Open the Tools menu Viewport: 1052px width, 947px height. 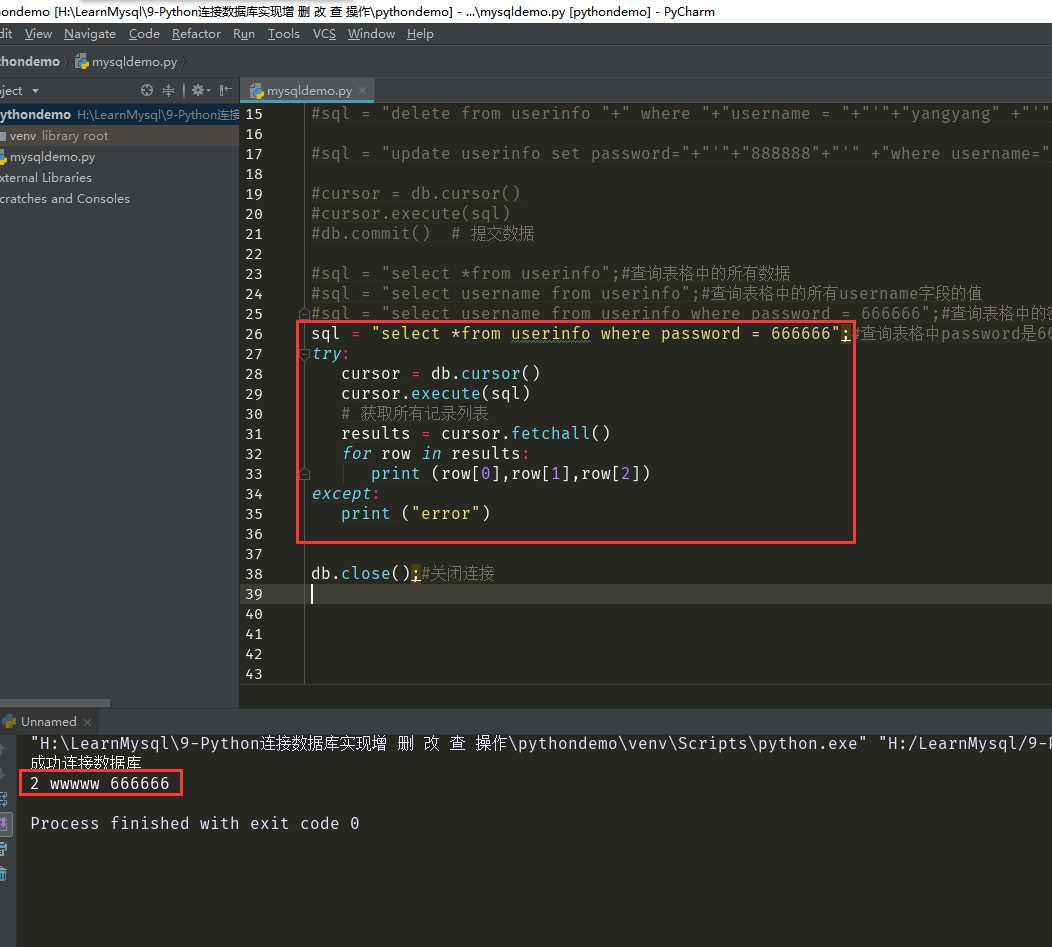point(284,34)
